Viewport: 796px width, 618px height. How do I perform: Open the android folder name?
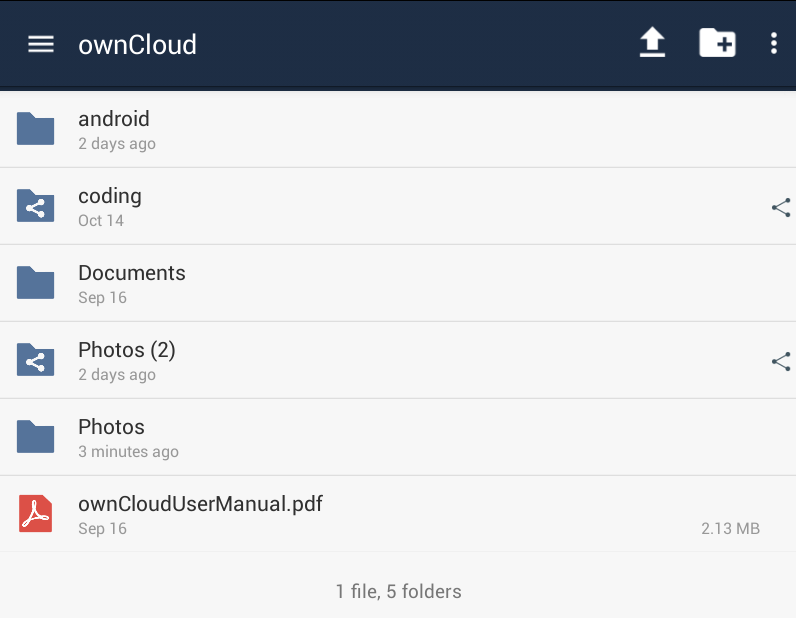114,119
